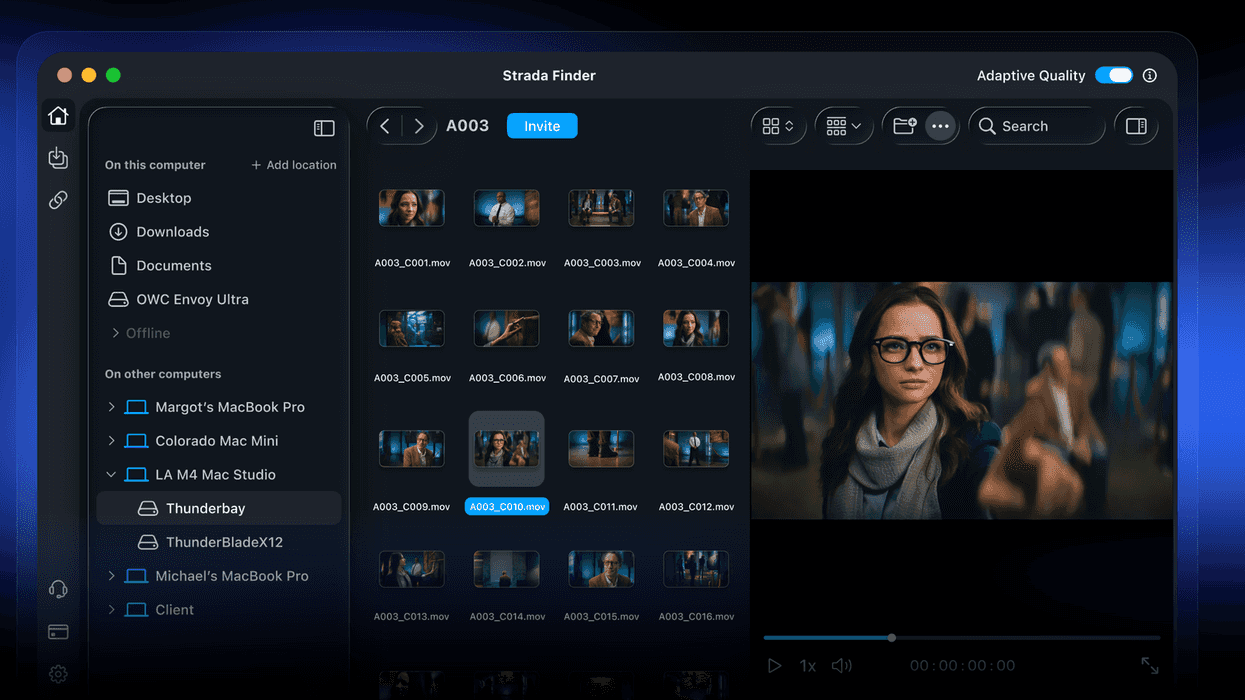Select thumbnail A003_C011.mov
1245x700 pixels.
601,449
